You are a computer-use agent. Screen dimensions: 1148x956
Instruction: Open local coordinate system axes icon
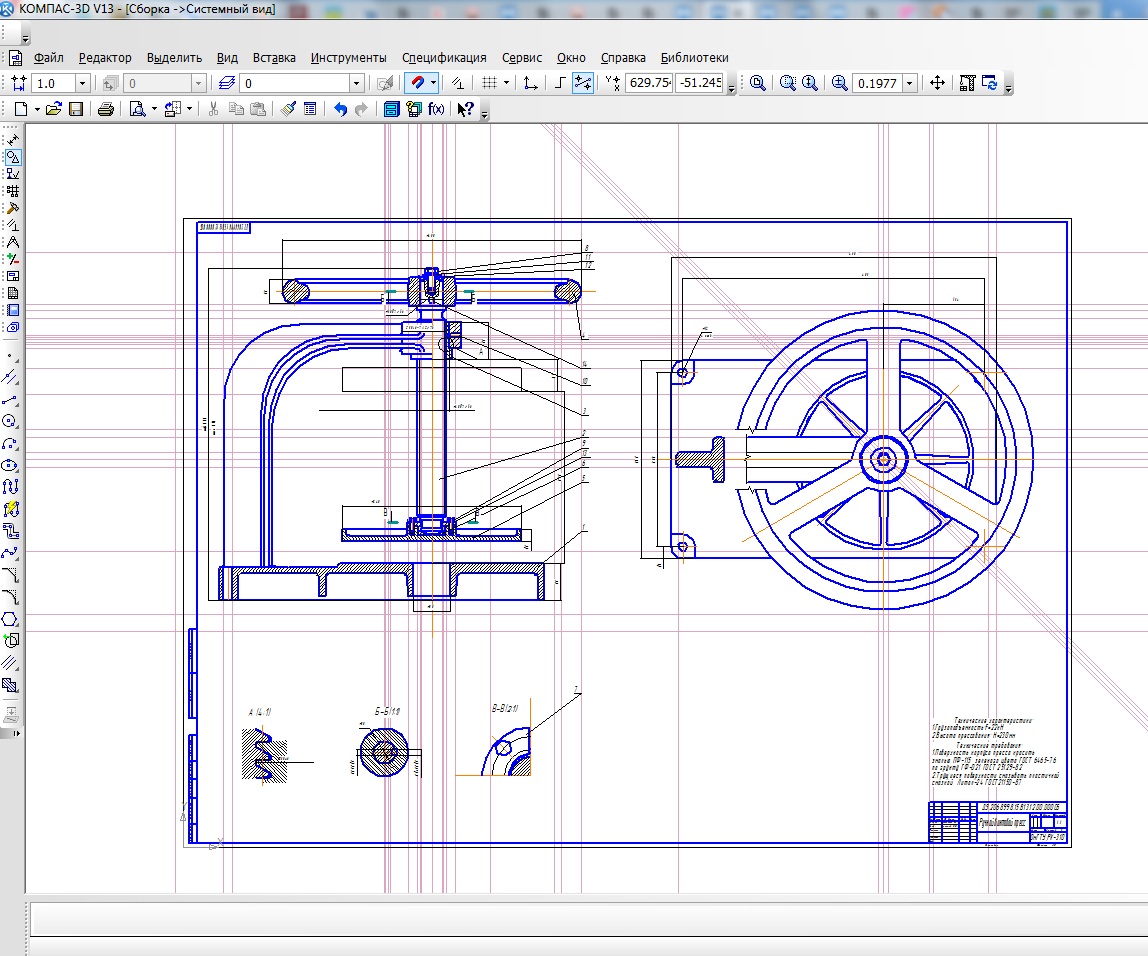(x=530, y=83)
